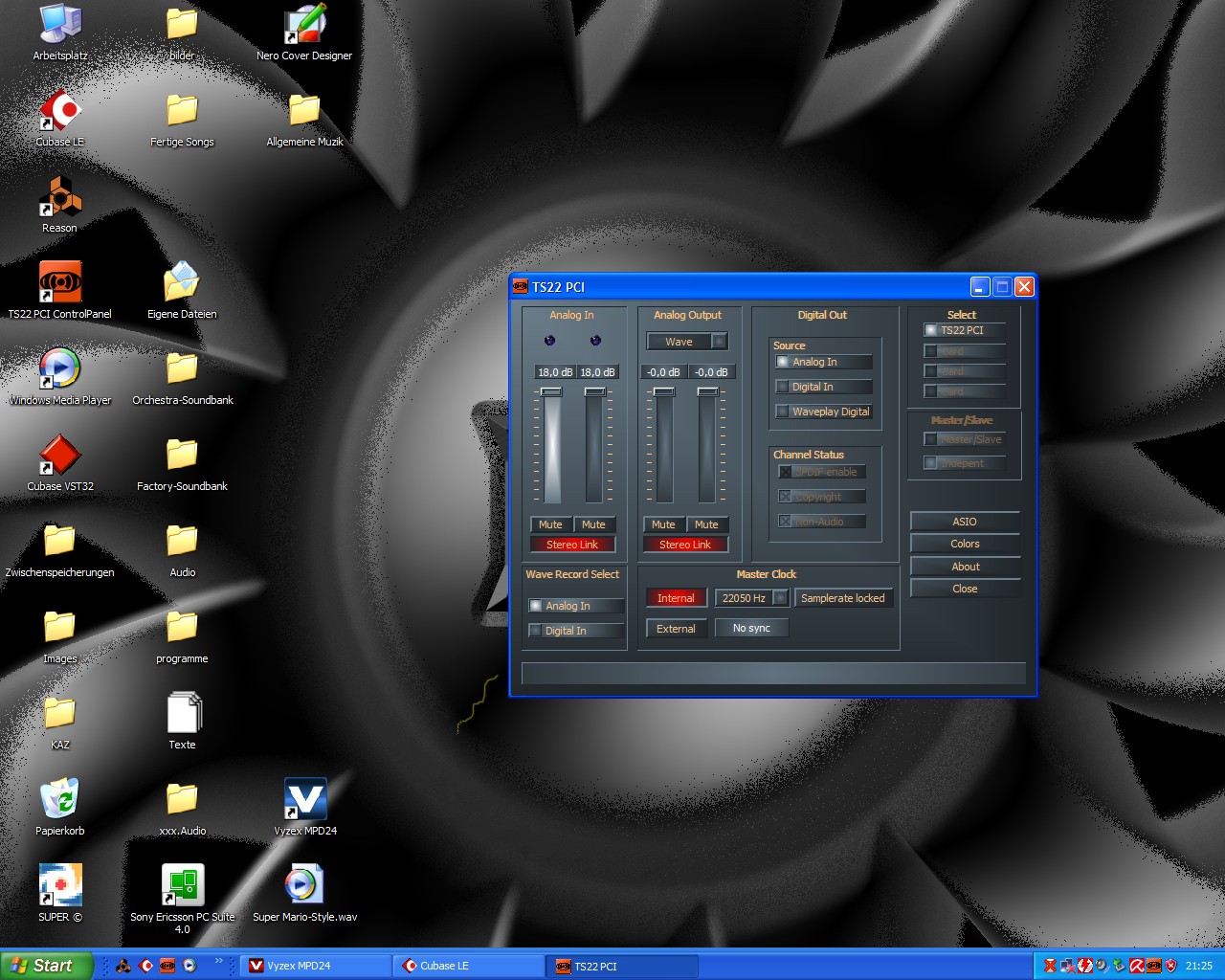Select Analog In as Digital Out source

tap(823, 362)
